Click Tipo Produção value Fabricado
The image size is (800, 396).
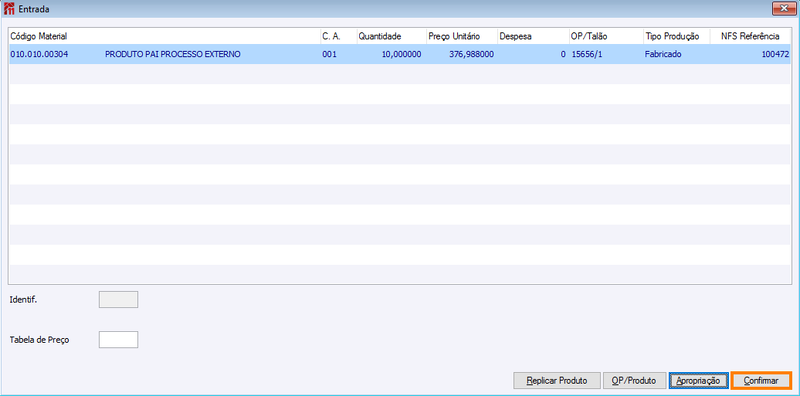[x=663, y=54]
